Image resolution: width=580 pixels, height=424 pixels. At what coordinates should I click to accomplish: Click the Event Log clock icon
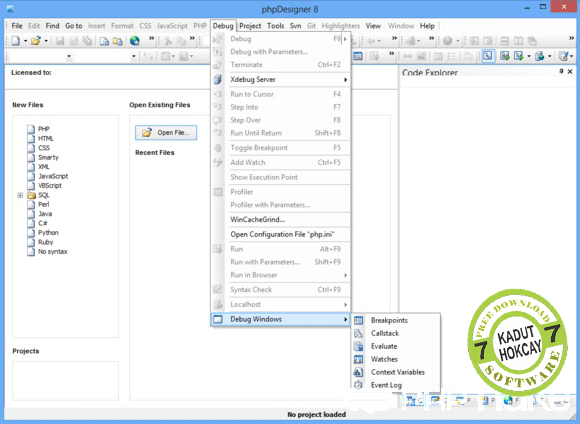coord(358,385)
